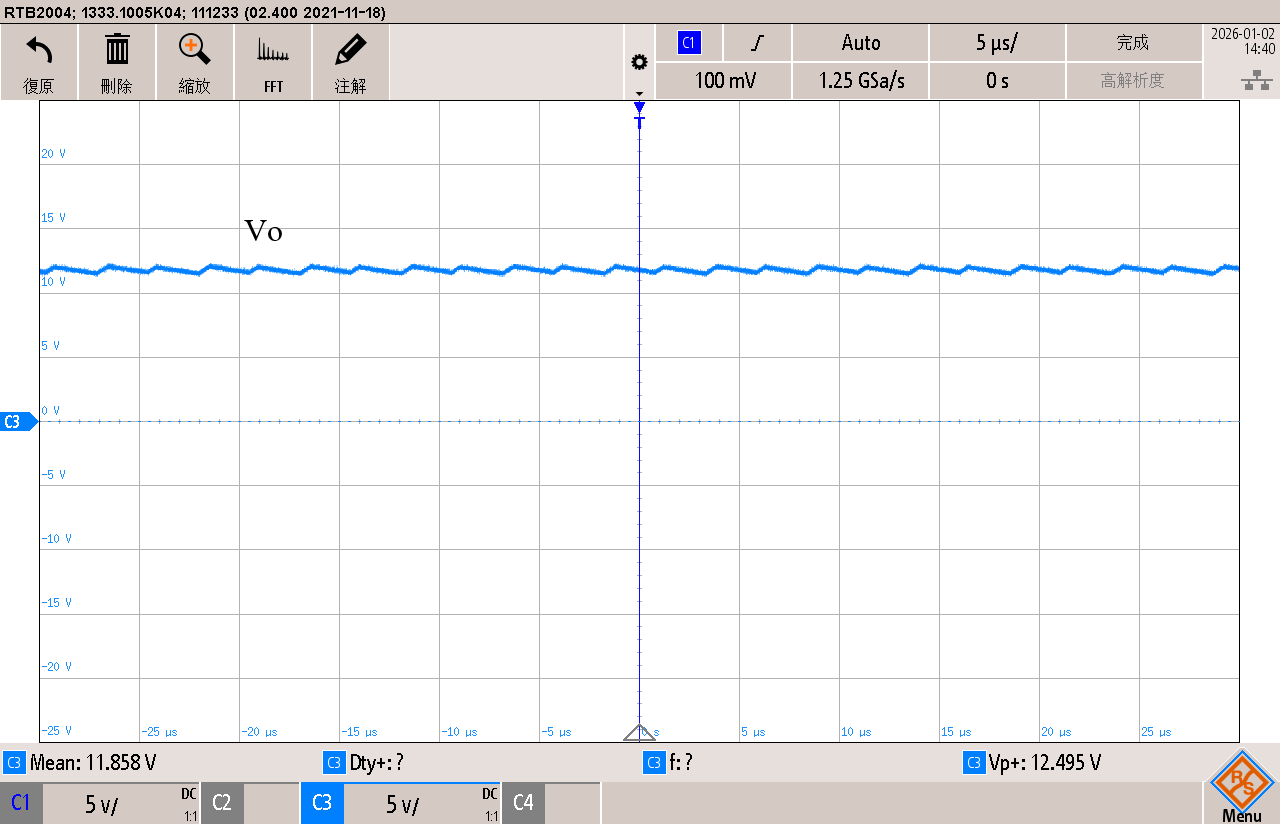The width and height of the screenshot is (1280, 824).
Task: Open the settings gear menu
Action: [x=639, y=62]
